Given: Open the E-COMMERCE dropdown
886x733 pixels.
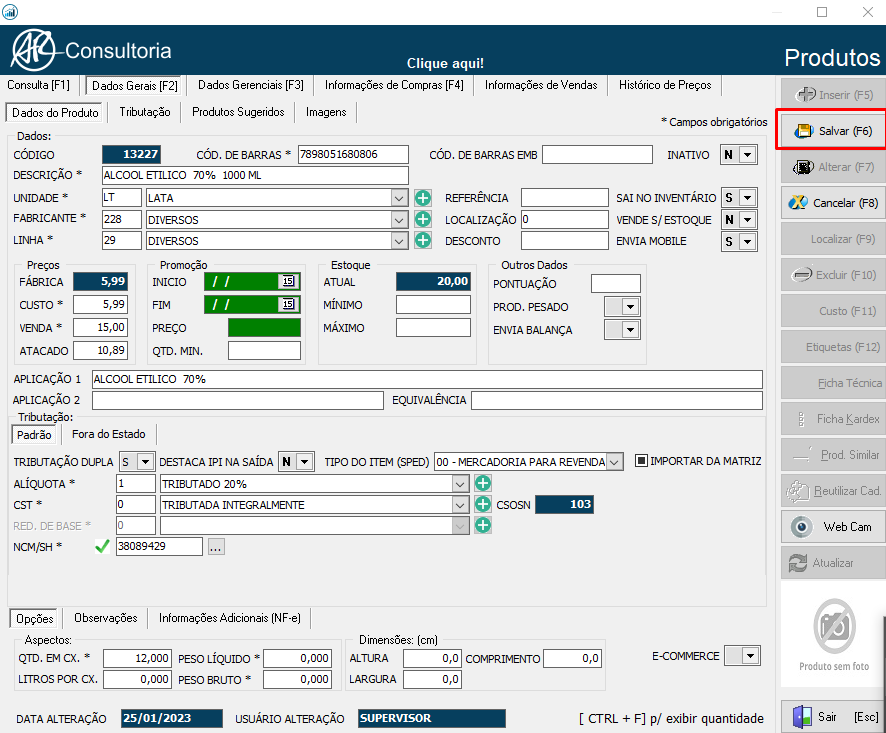Looking at the screenshot, I should pyautogui.click(x=751, y=656).
